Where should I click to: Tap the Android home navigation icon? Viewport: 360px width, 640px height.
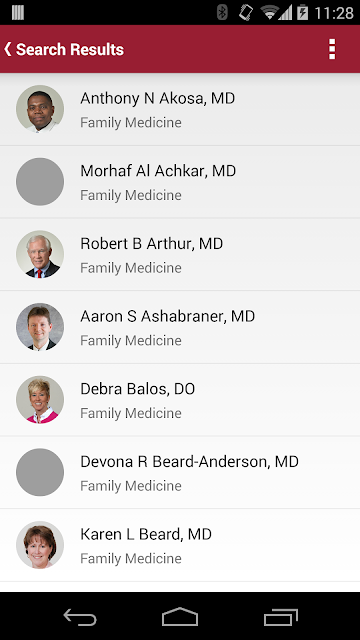coord(180,616)
